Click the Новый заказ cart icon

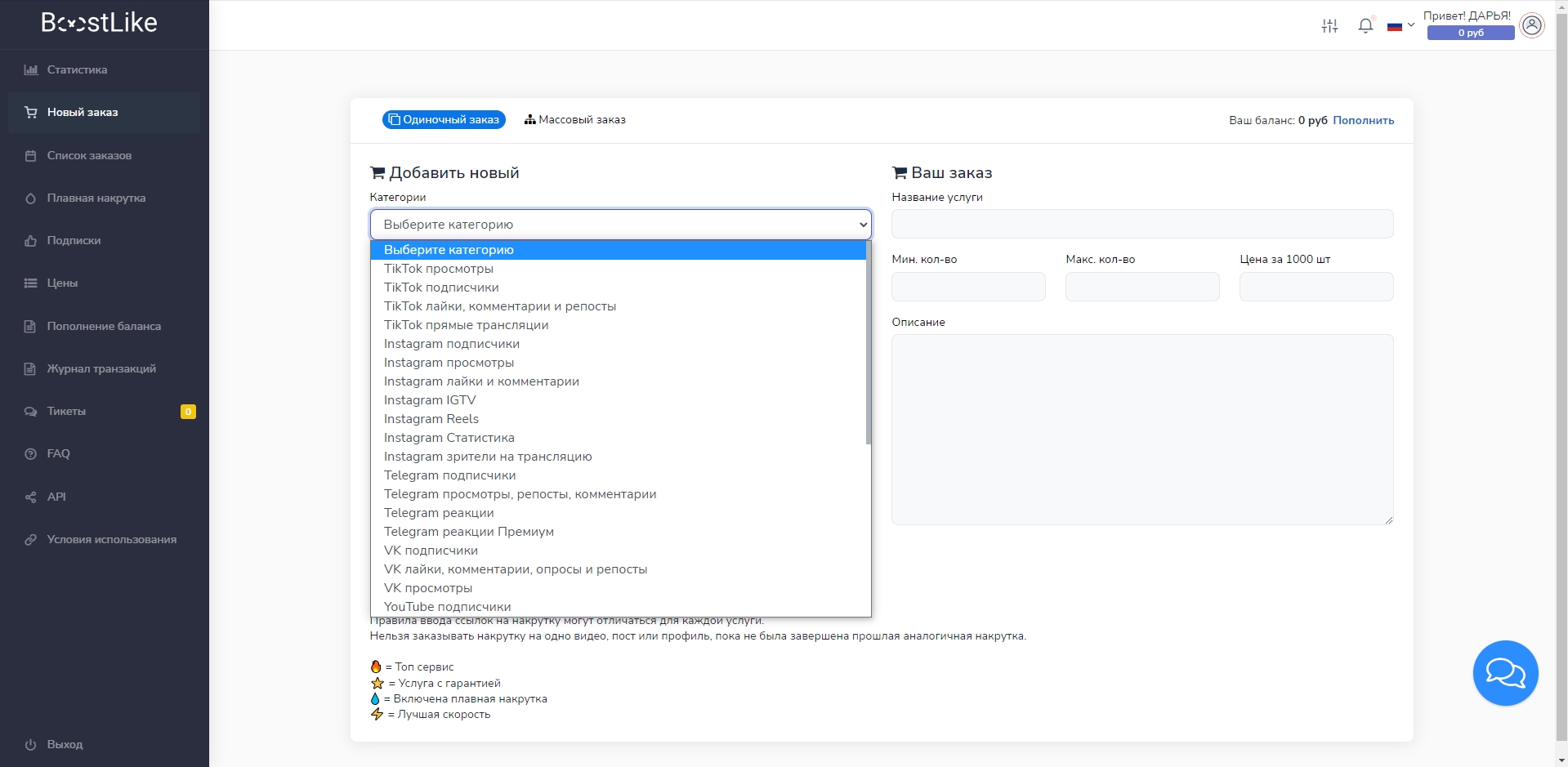(x=31, y=112)
